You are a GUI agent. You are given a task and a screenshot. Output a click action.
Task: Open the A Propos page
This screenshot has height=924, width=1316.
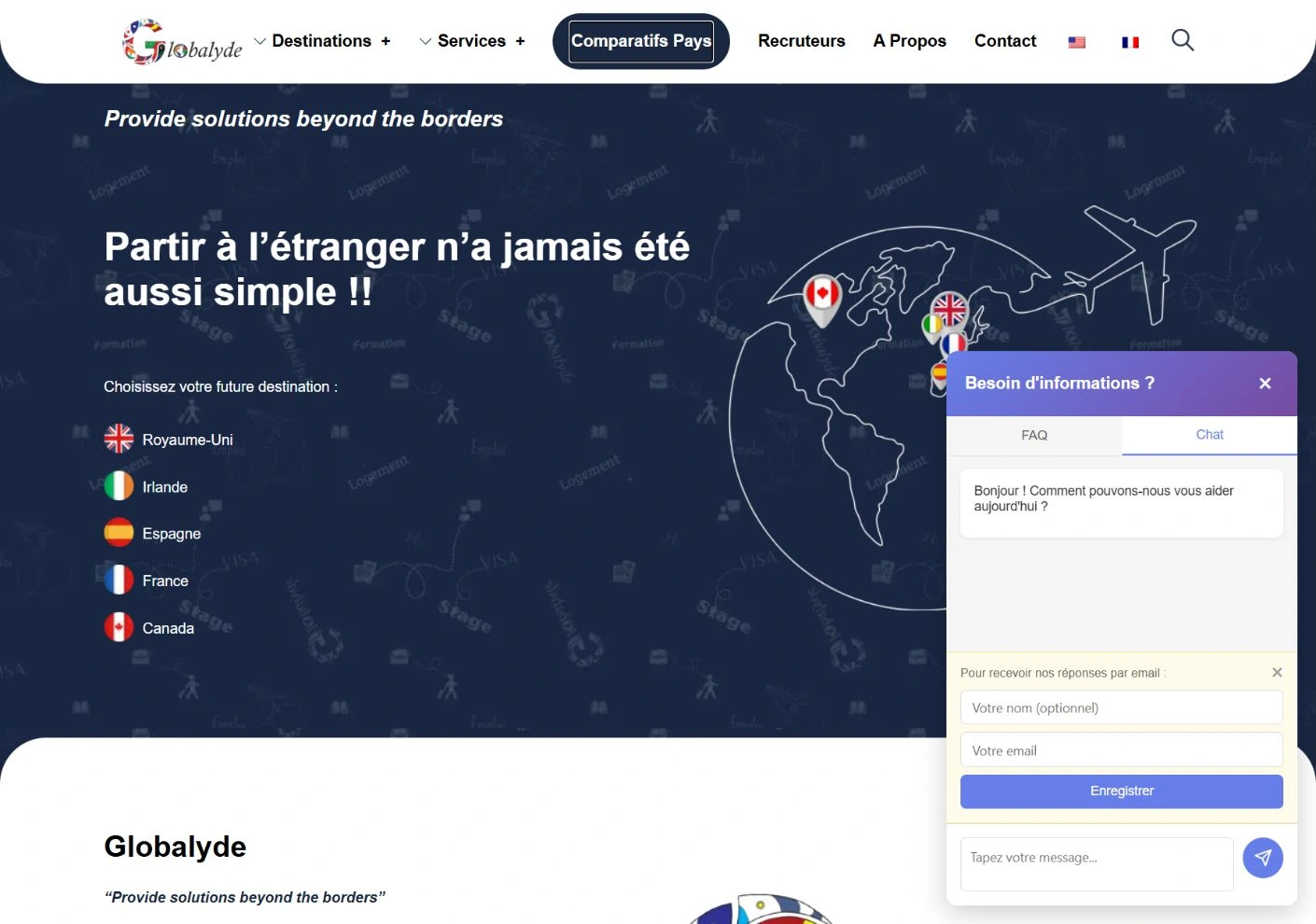tap(910, 41)
